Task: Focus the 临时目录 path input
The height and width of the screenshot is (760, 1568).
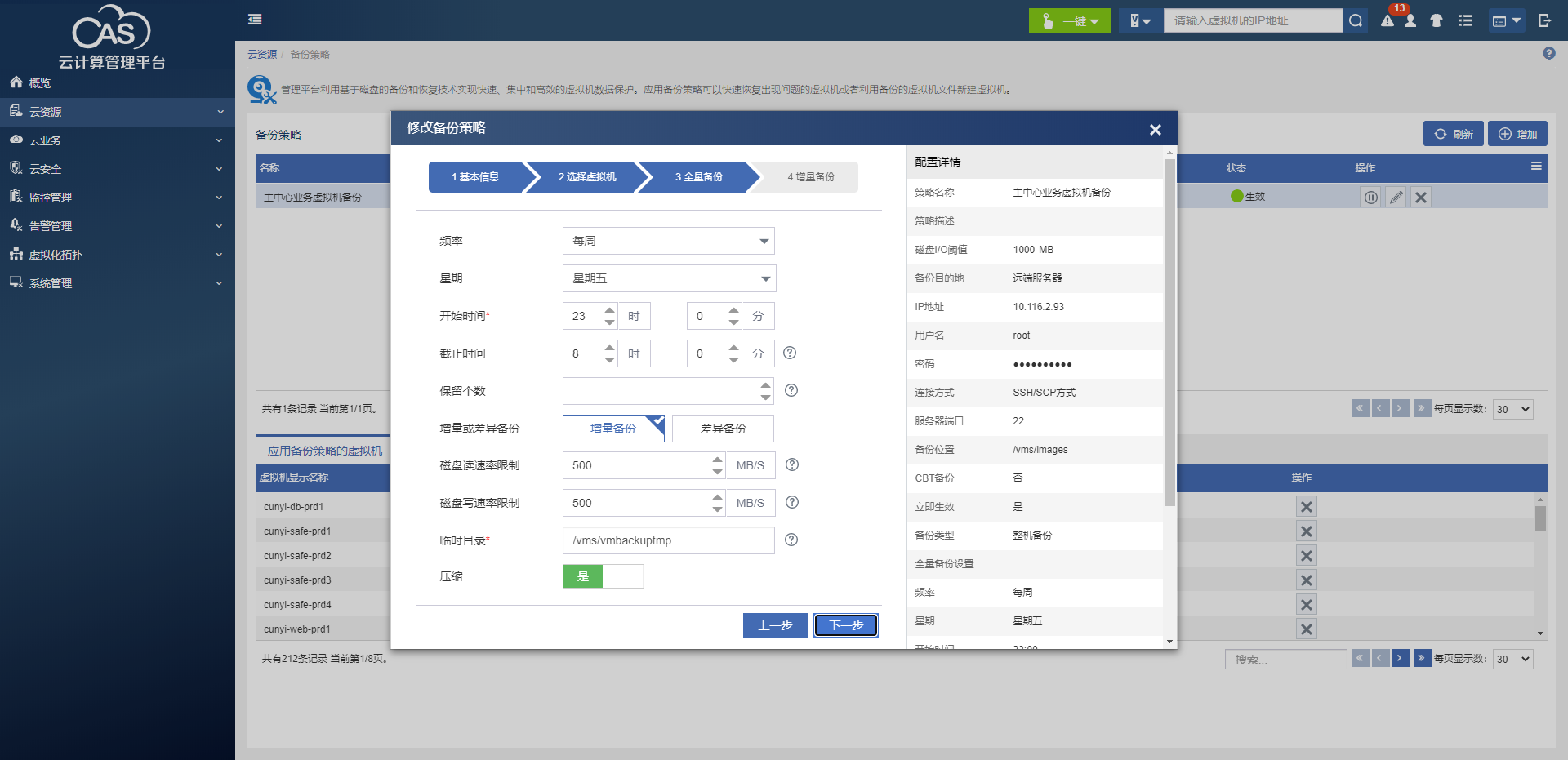Action: pyautogui.click(x=669, y=540)
